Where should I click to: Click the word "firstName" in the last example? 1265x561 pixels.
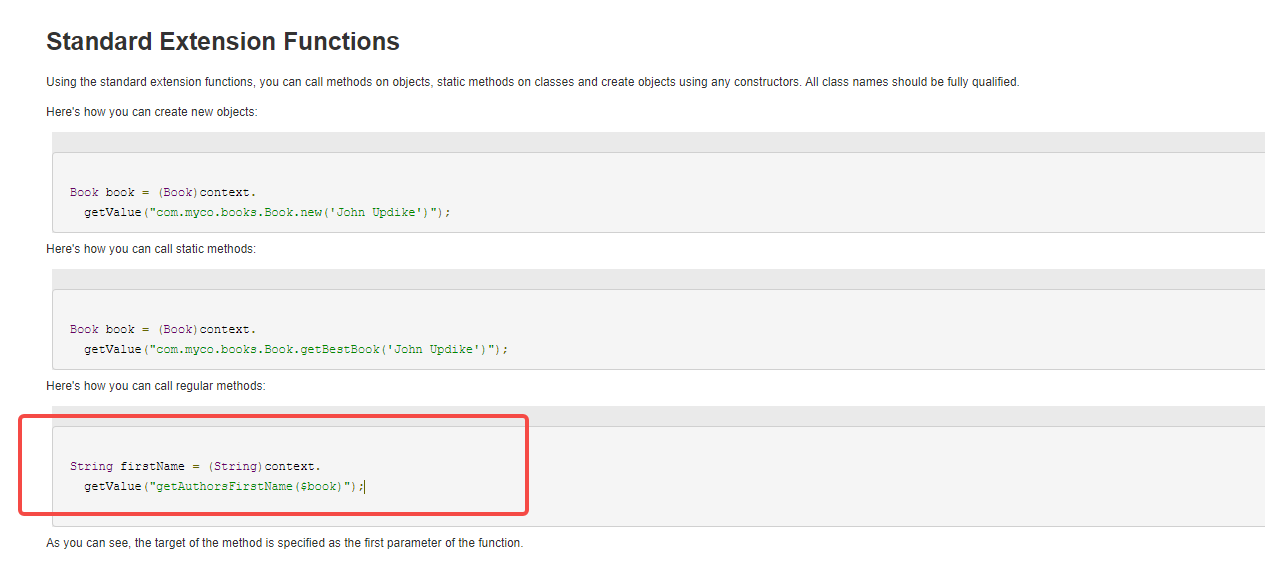pyautogui.click(x=152, y=466)
